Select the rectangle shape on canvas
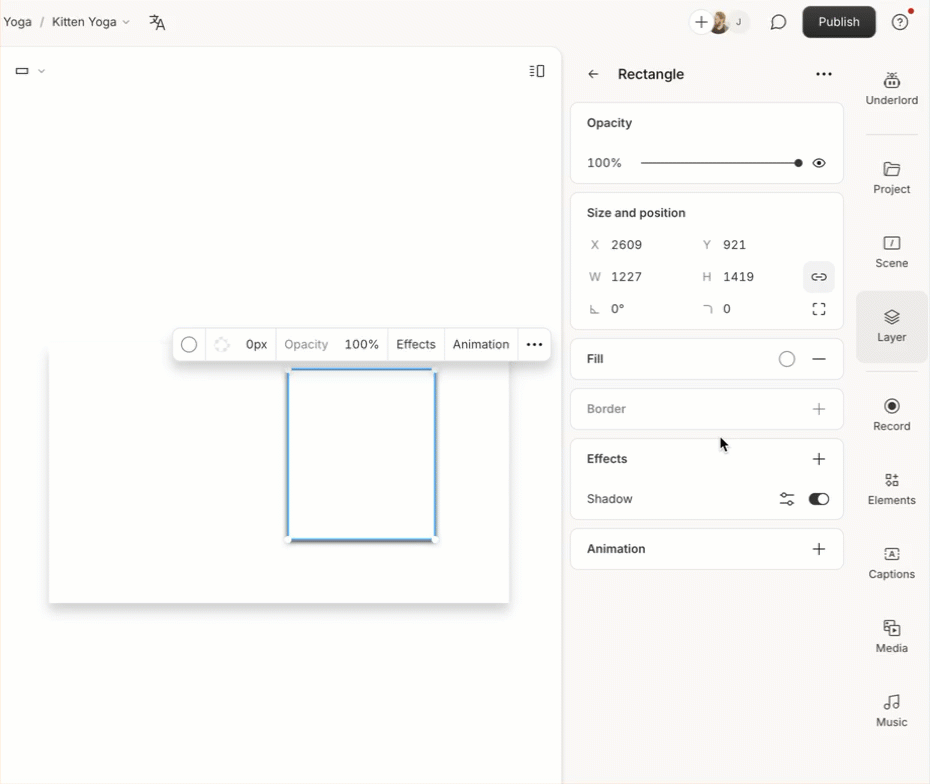Screen dimensions: 930x784 point(362,455)
